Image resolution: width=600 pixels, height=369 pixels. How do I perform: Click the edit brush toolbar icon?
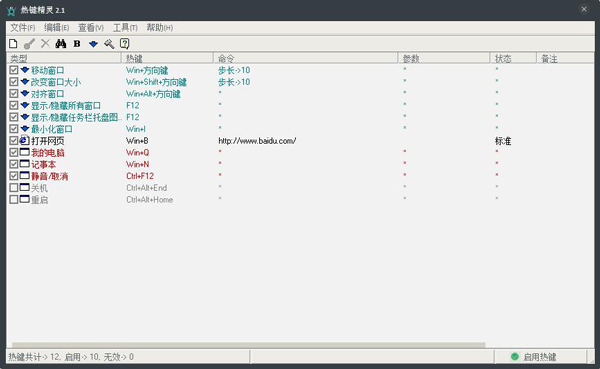[29, 44]
